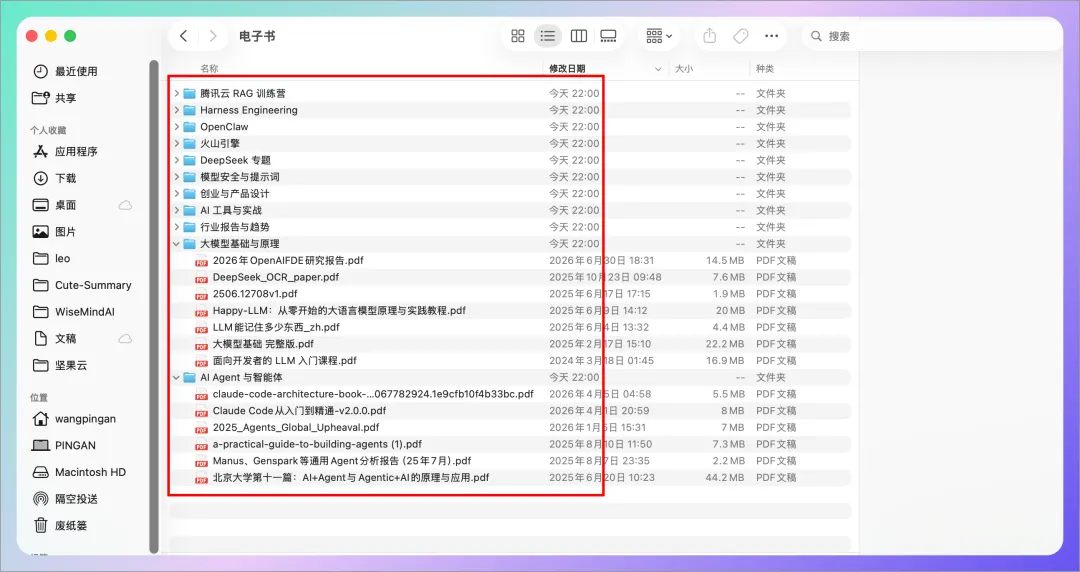Image resolution: width=1080 pixels, height=572 pixels.
Task: Collapse the 大模型基础与原理 folder
Action: point(176,244)
